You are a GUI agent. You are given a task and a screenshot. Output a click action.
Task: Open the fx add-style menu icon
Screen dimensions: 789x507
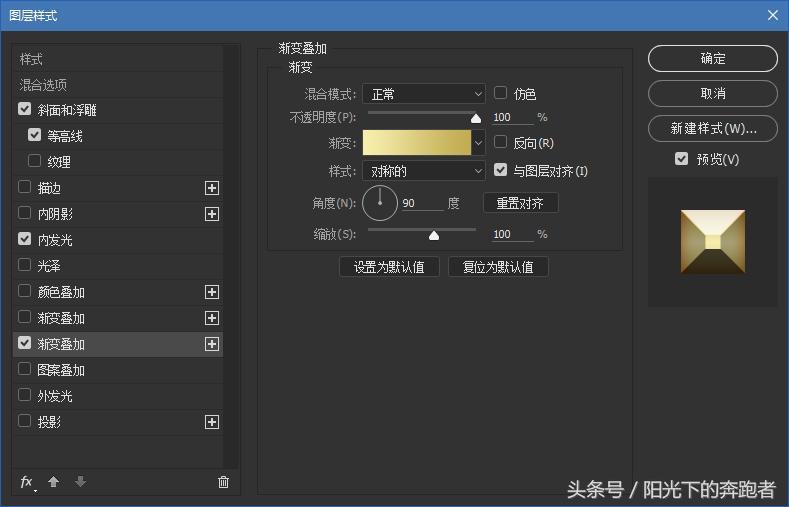pyautogui.click(x=28, y=482)
